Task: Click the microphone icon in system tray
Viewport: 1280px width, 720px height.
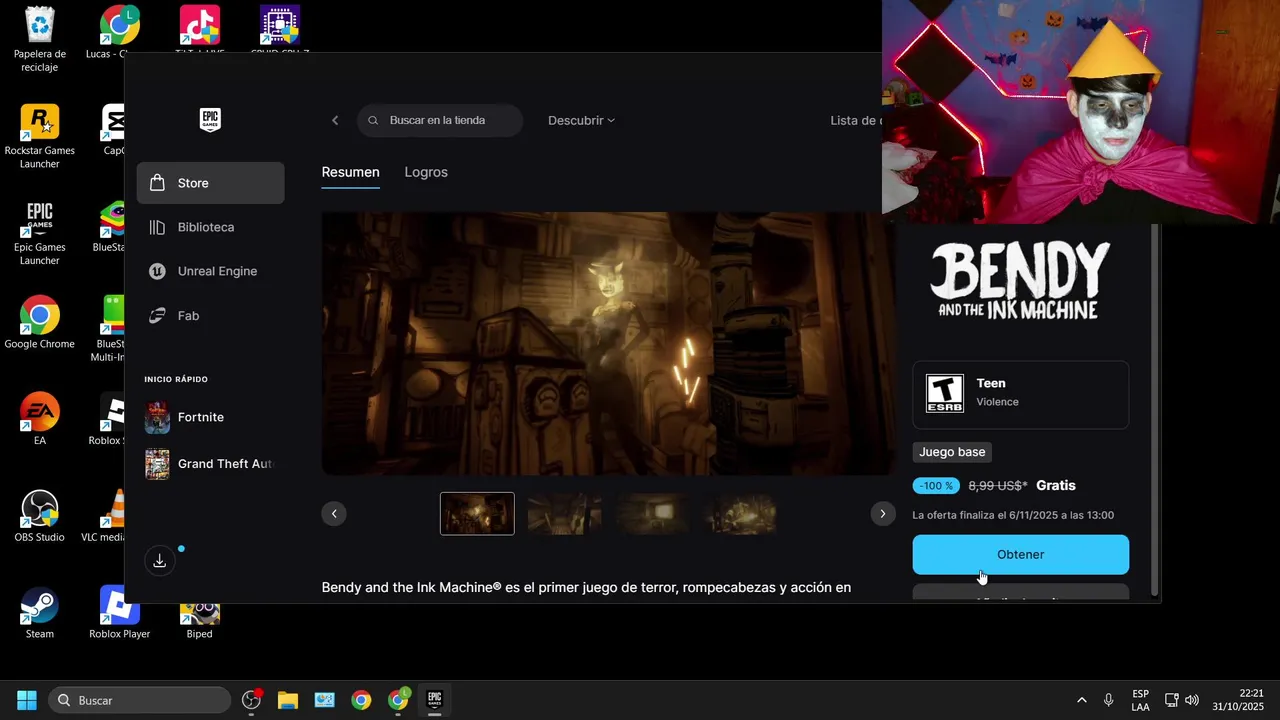Action: tap(1108, 700)
